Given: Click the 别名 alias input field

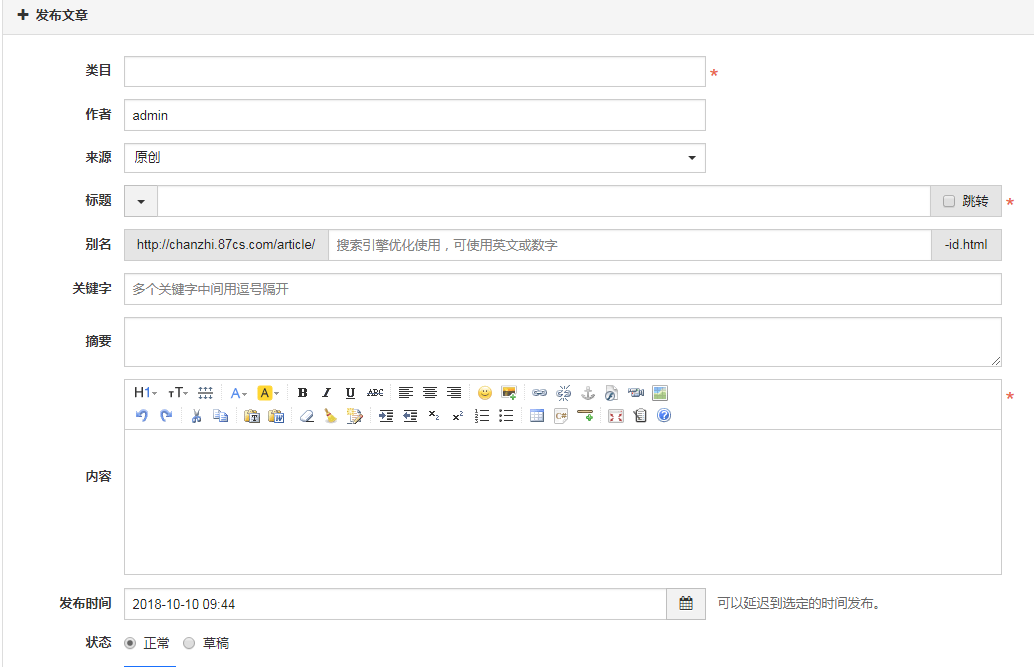Looking at the screenshot, I should click(630, 245).
